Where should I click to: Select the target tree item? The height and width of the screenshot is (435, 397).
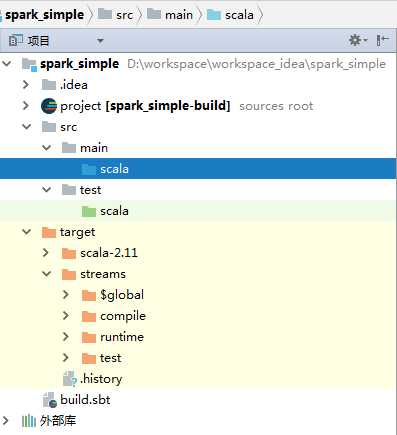click(x=77, y=232)
